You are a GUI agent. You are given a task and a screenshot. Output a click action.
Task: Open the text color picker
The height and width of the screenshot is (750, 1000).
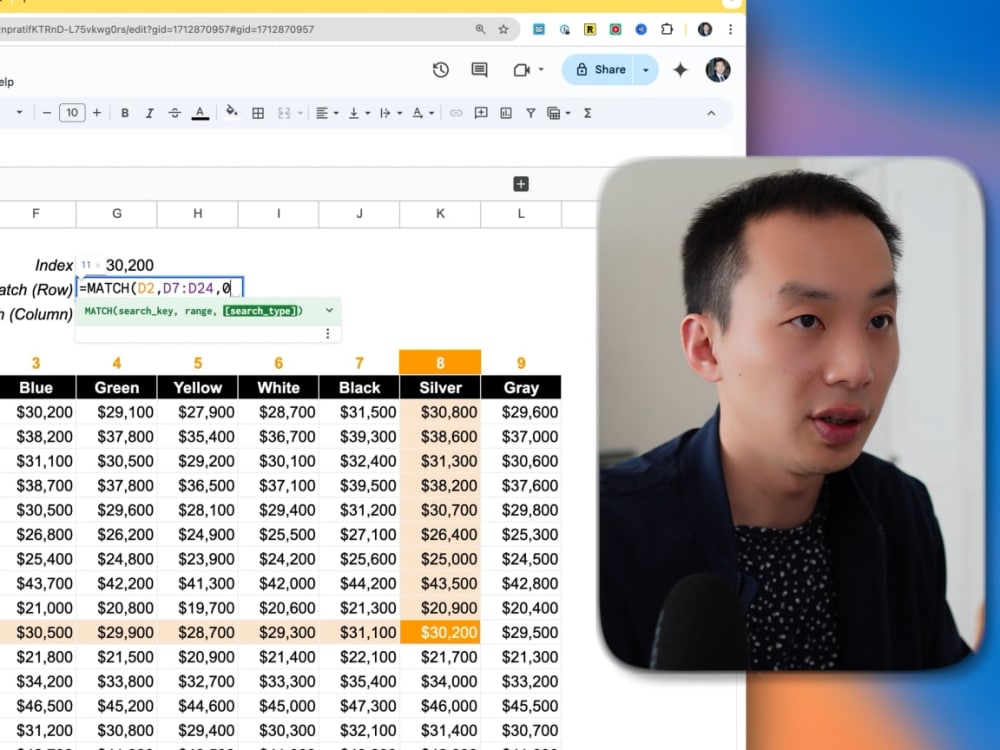tap(200, 114)
